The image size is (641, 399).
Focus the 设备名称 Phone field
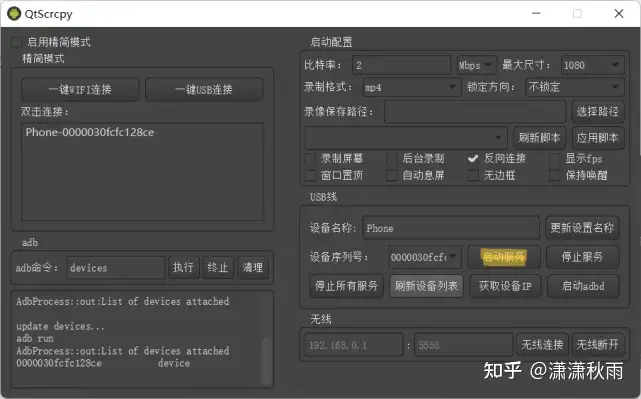click(x=451, y=228)
